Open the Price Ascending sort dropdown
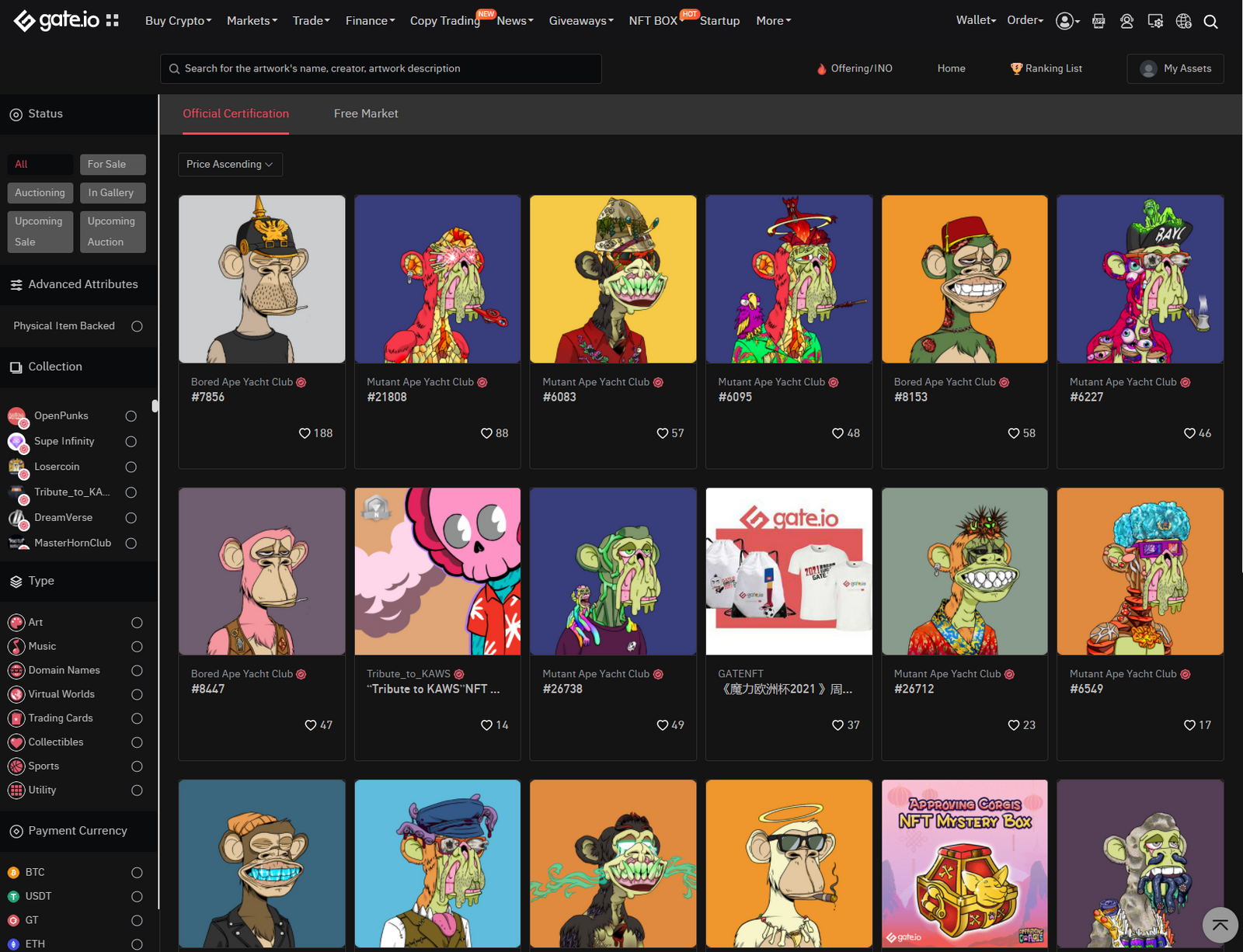Screen dimensions: 1243x952 tap(230, 165)
